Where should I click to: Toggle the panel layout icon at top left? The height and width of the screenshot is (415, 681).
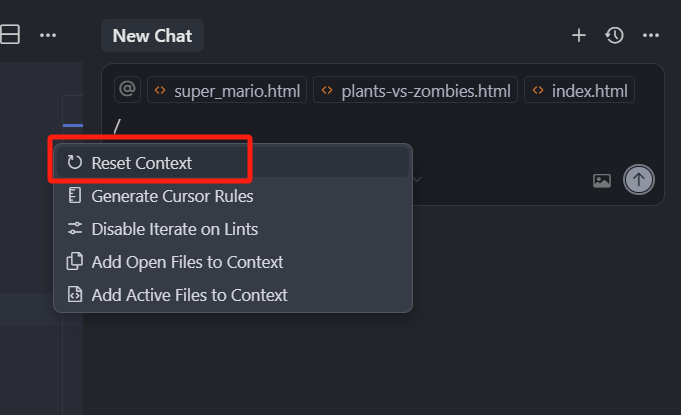pyautogui.click(x=10, y=34)
